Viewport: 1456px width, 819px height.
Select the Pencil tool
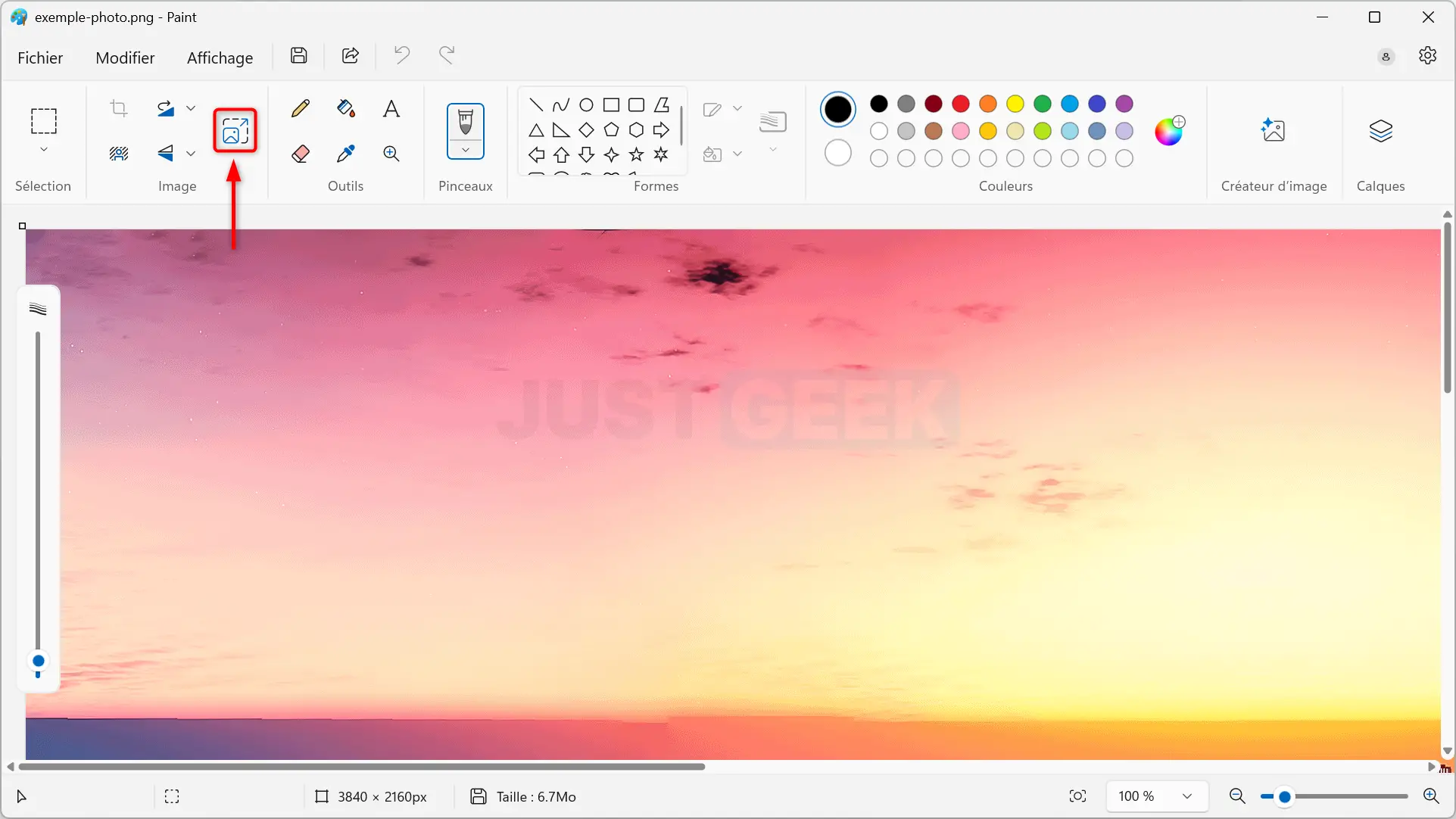coord(301,108)
